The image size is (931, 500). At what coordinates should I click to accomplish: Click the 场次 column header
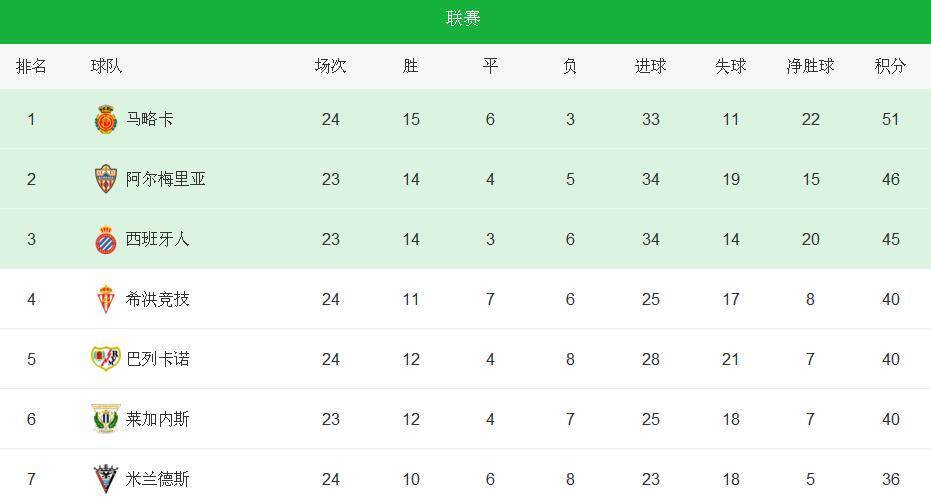(x=331, y=66)
